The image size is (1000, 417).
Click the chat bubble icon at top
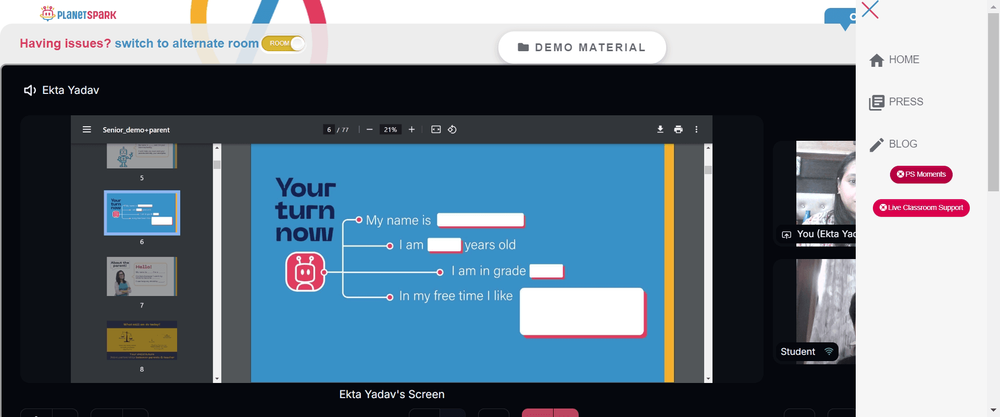(x=840, y=18)
